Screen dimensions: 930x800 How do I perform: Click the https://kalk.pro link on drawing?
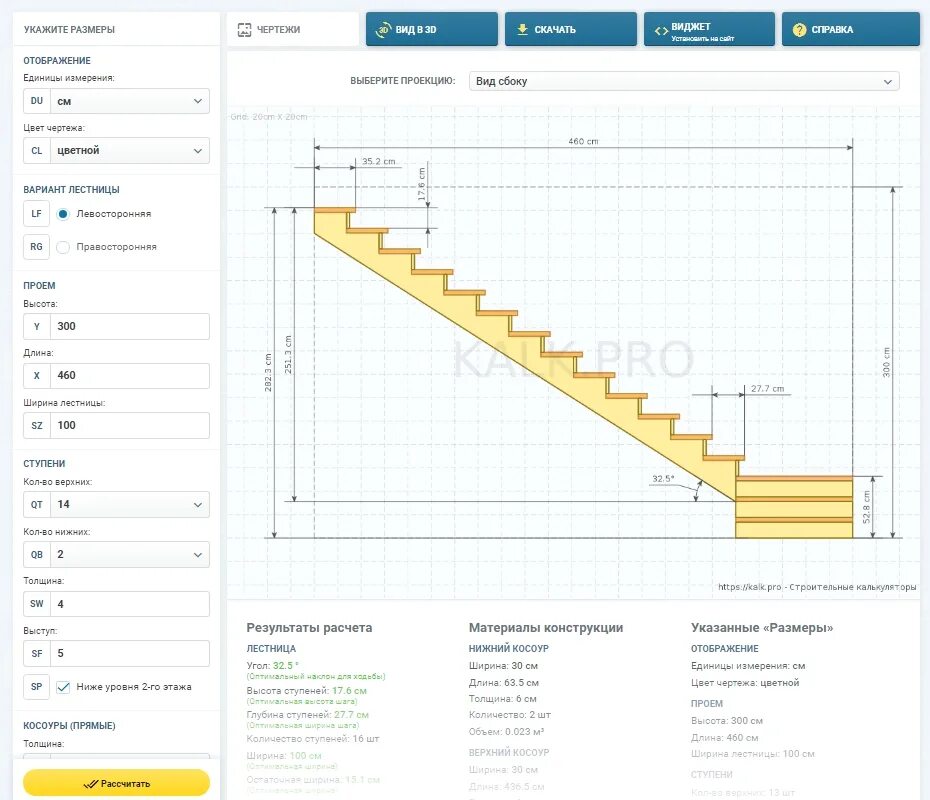750,587
